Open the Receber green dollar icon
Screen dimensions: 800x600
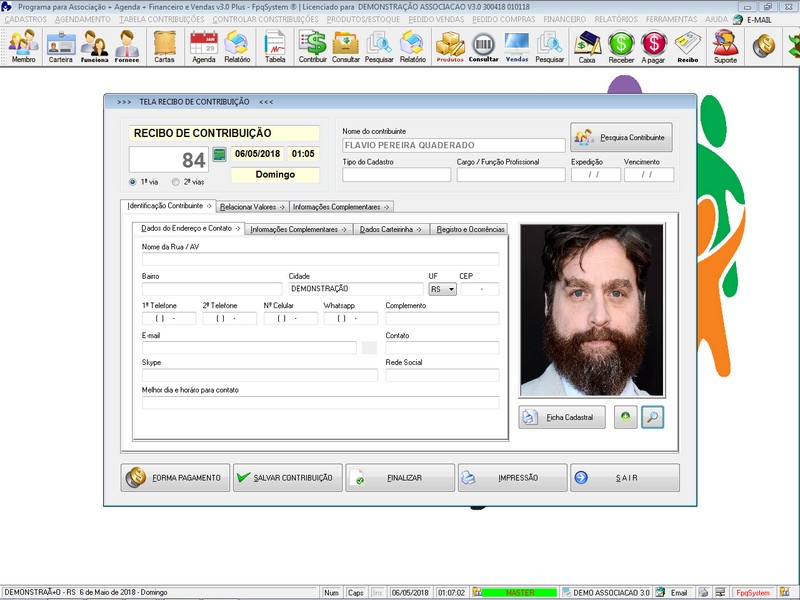click(621, 46)
